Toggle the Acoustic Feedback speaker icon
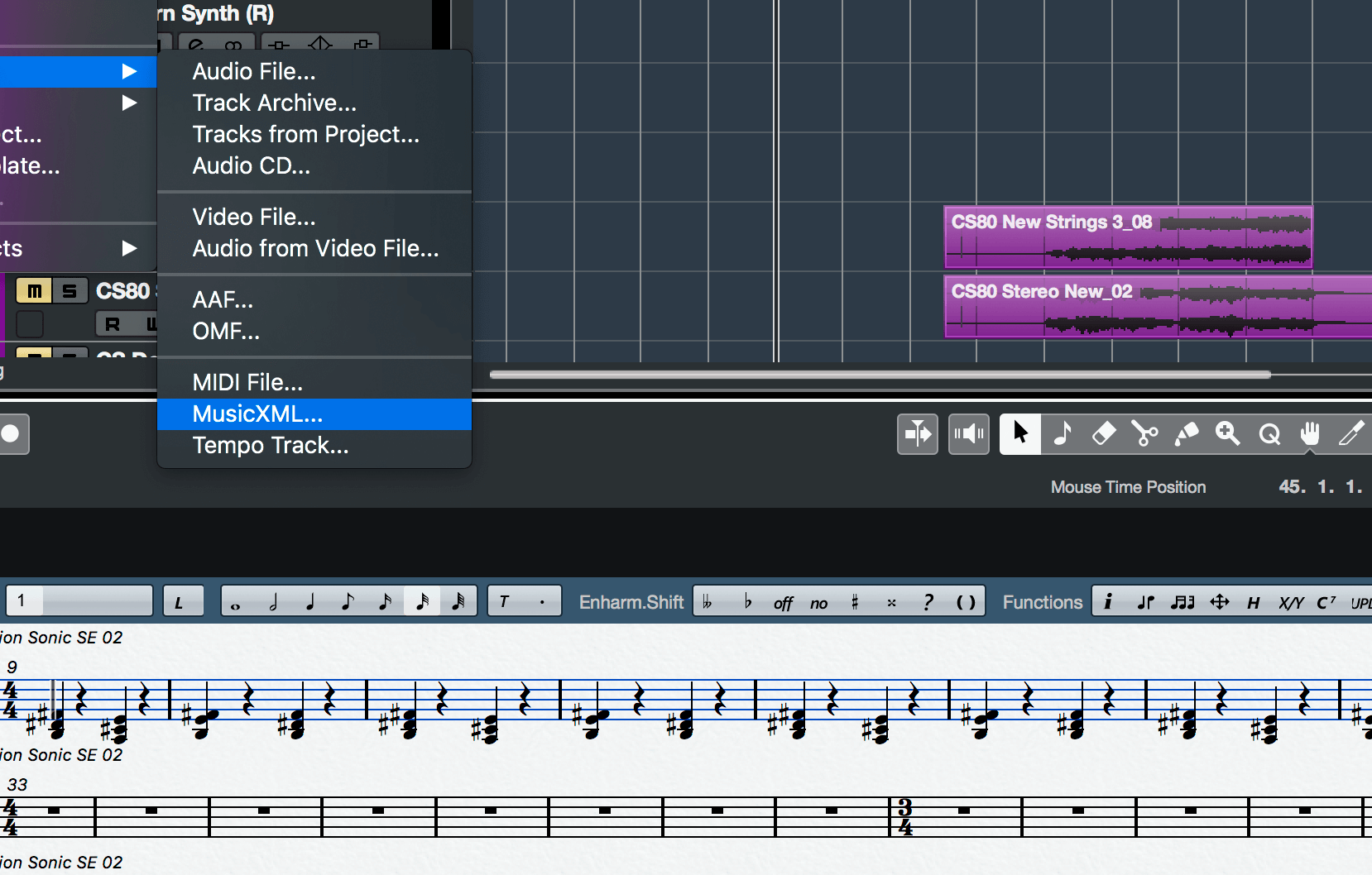The height and width of the screenshot is (875, 1372). pyautogui.click(x=968, y=434)
